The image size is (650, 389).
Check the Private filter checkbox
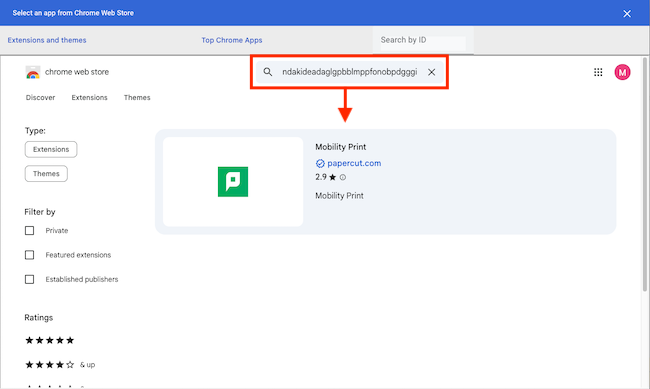point(29,231)
